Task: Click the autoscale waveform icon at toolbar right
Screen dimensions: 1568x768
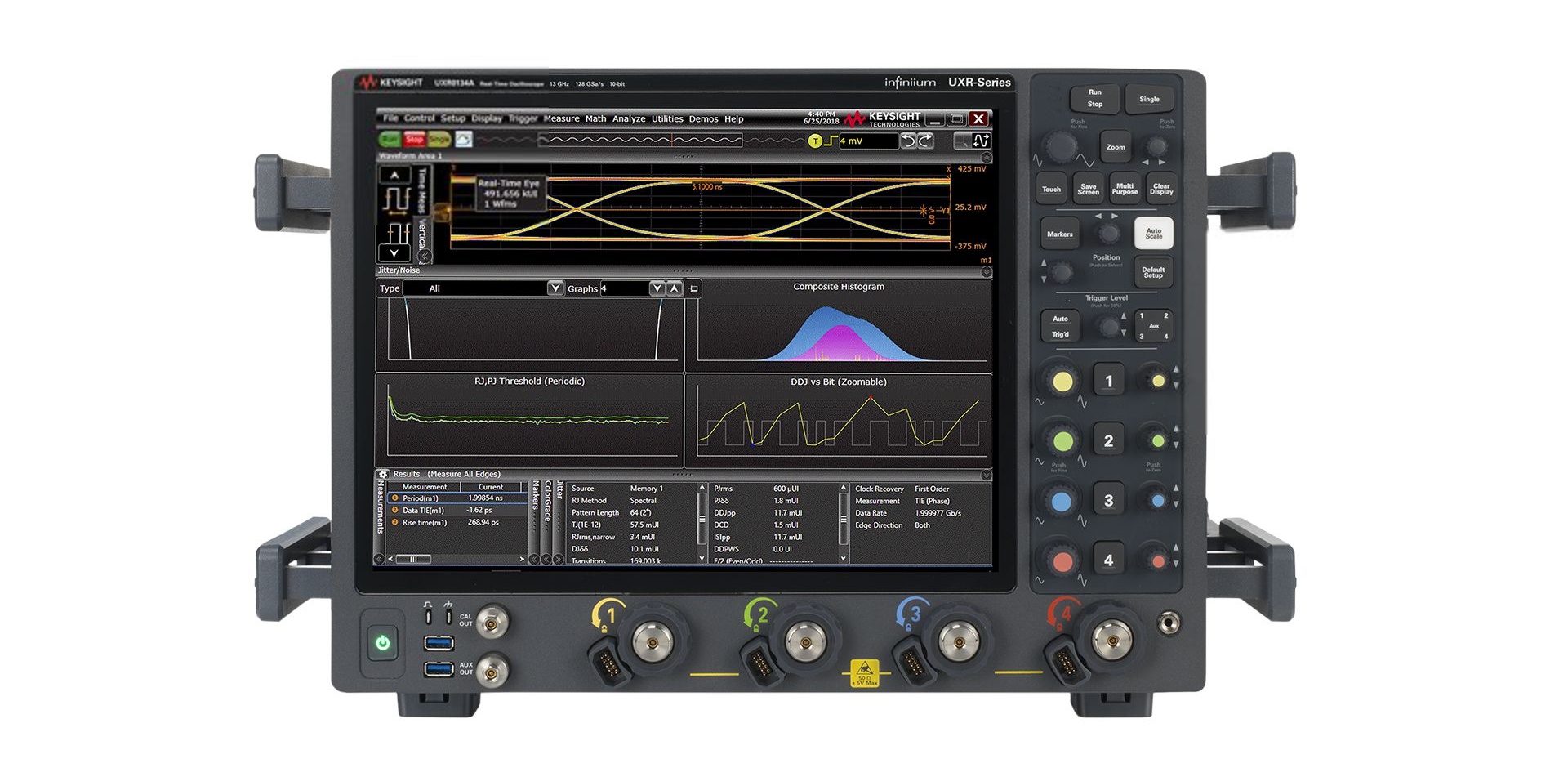Action: tap(981, 141)
